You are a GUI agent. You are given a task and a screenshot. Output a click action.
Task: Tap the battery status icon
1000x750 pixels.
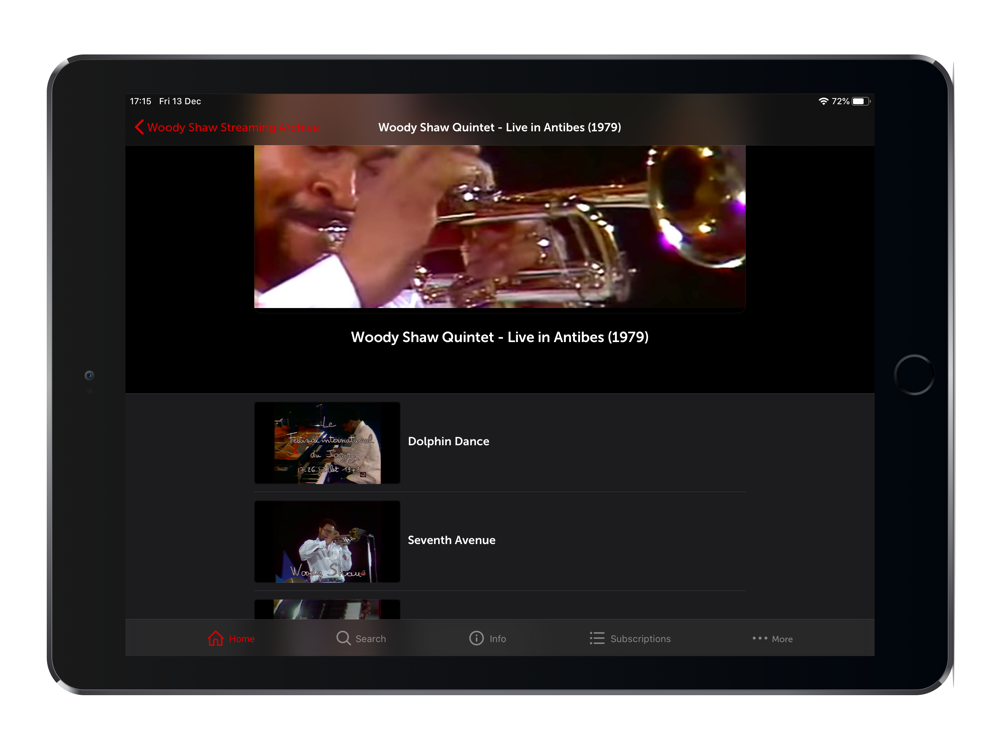(861, 101)
